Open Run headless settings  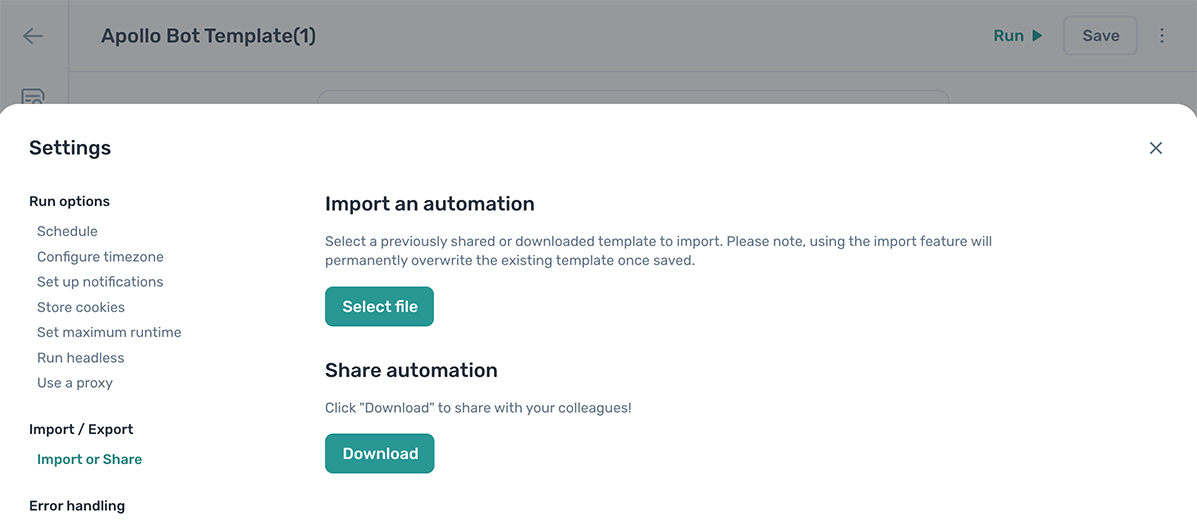click(80, 357)
